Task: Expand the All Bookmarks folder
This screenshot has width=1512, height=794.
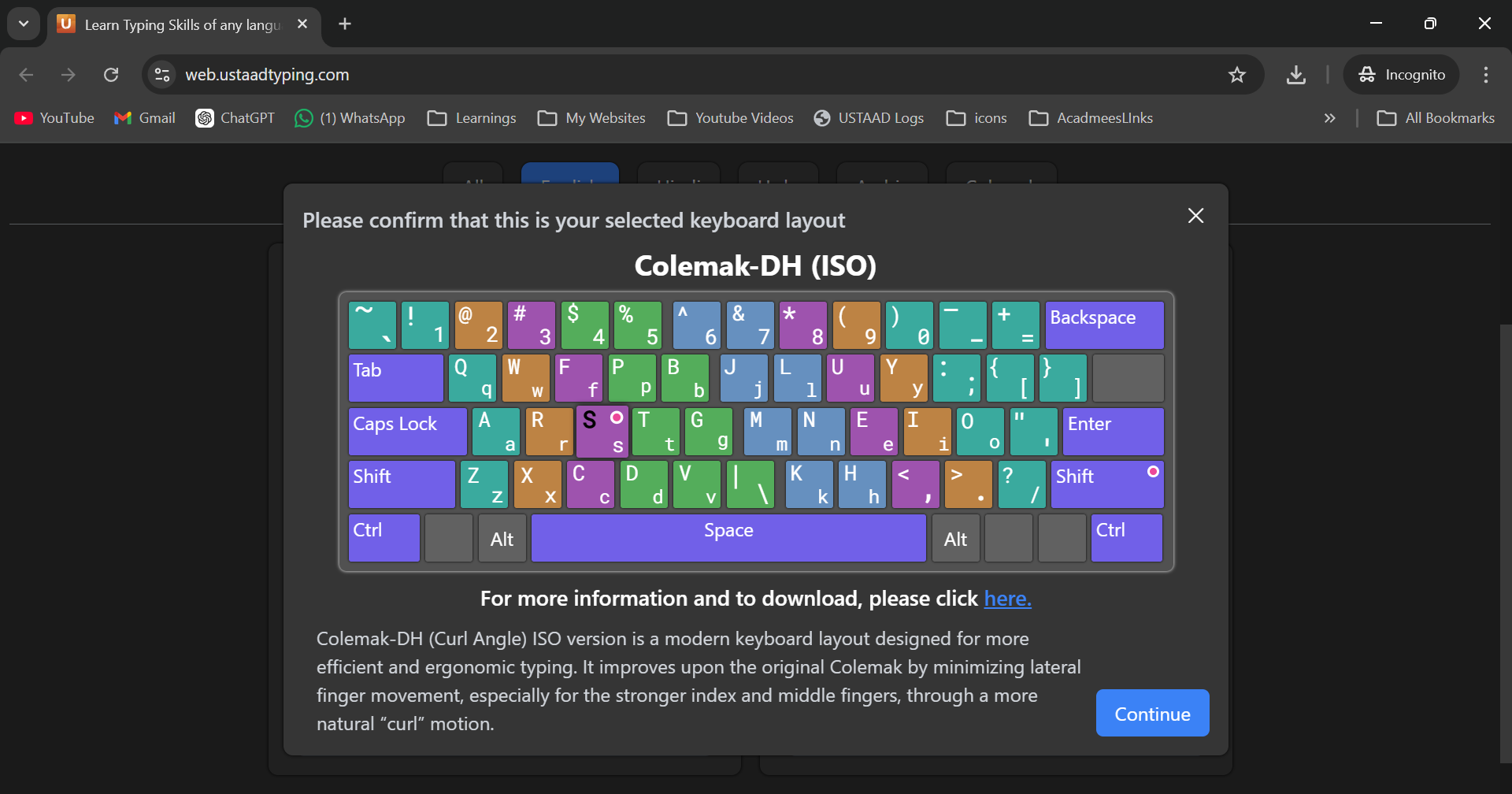Action: 1435,118
